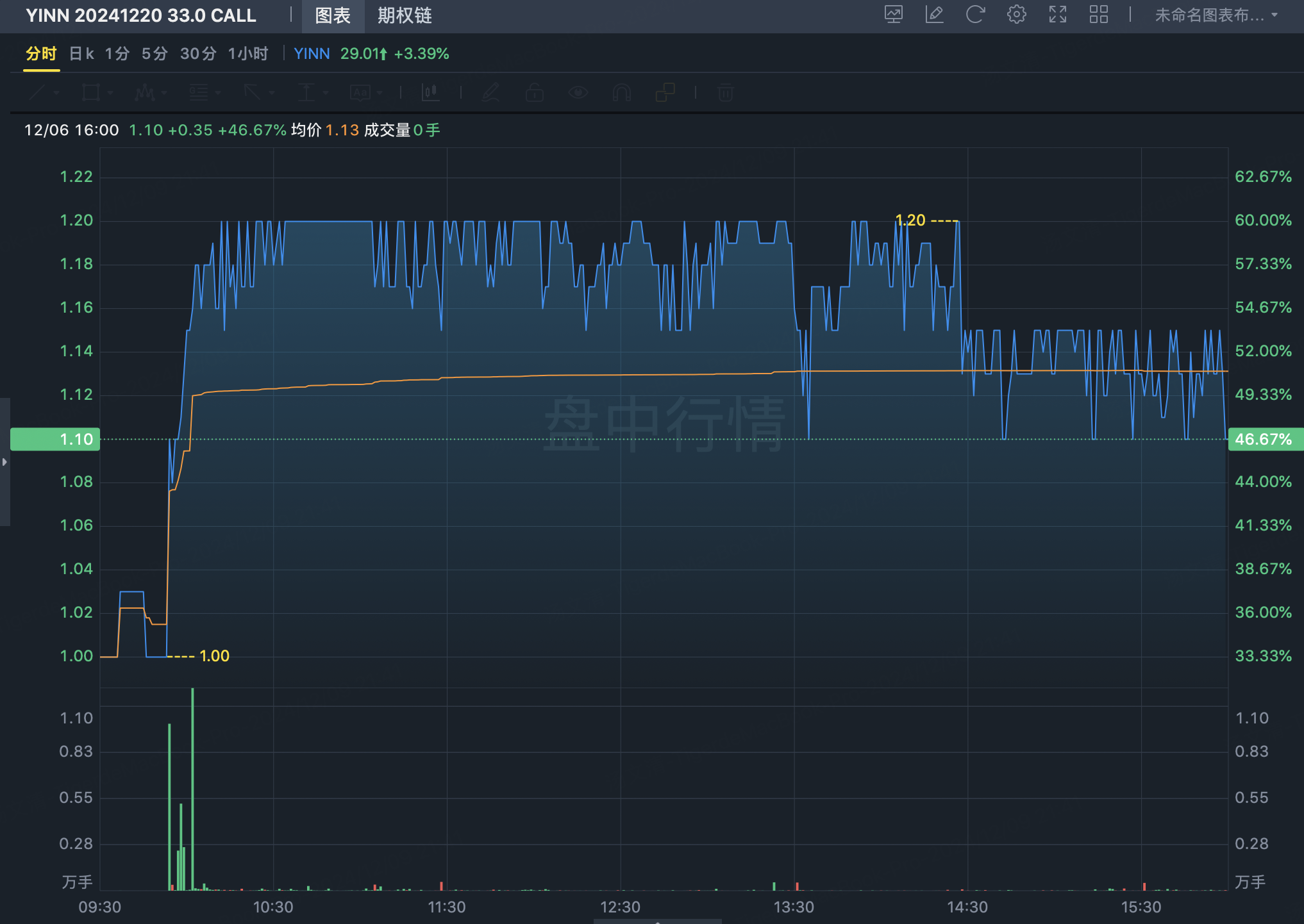Delete drawings with the trash icon

726,93
